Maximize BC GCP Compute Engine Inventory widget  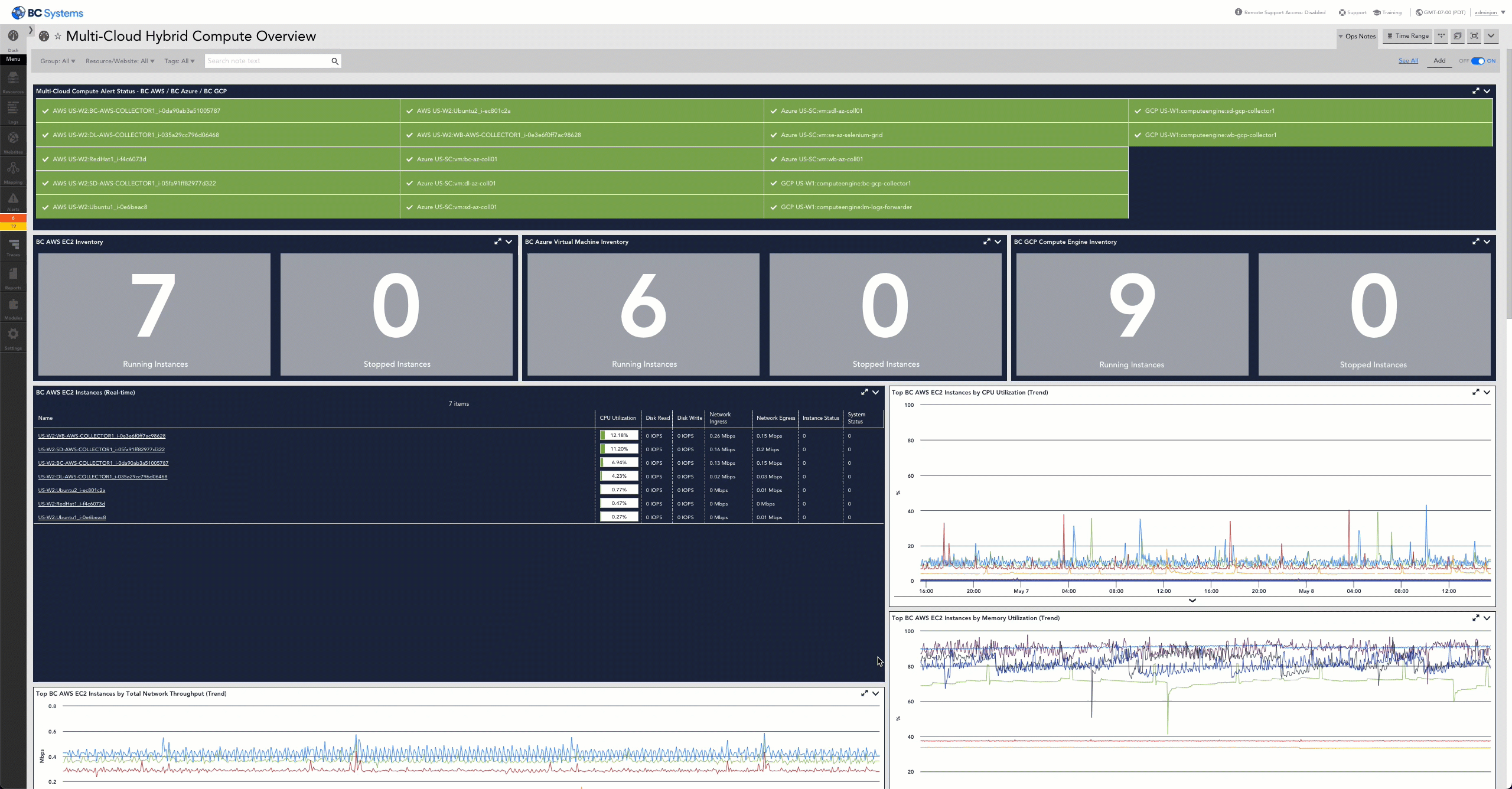pyautogui.click(x=1476, y=242)
